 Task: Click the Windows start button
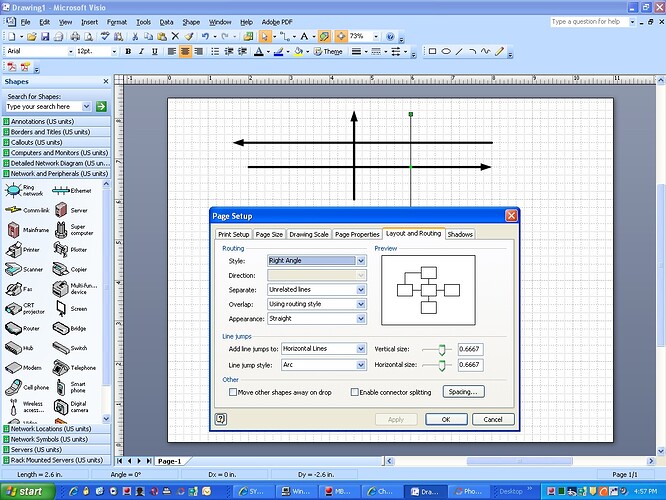pyautogui.click(x=27, y=492)
